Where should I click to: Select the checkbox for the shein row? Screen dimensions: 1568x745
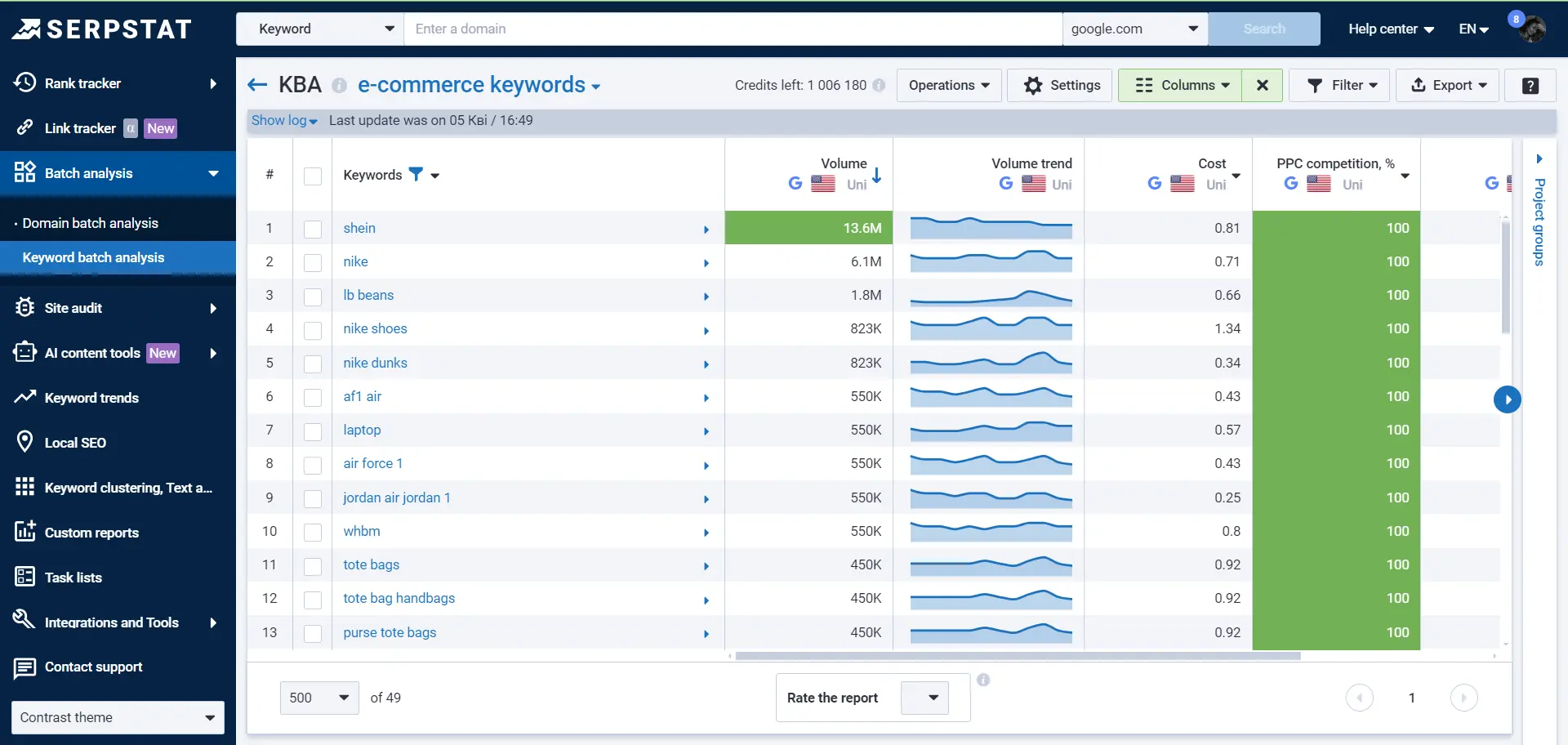313,230
